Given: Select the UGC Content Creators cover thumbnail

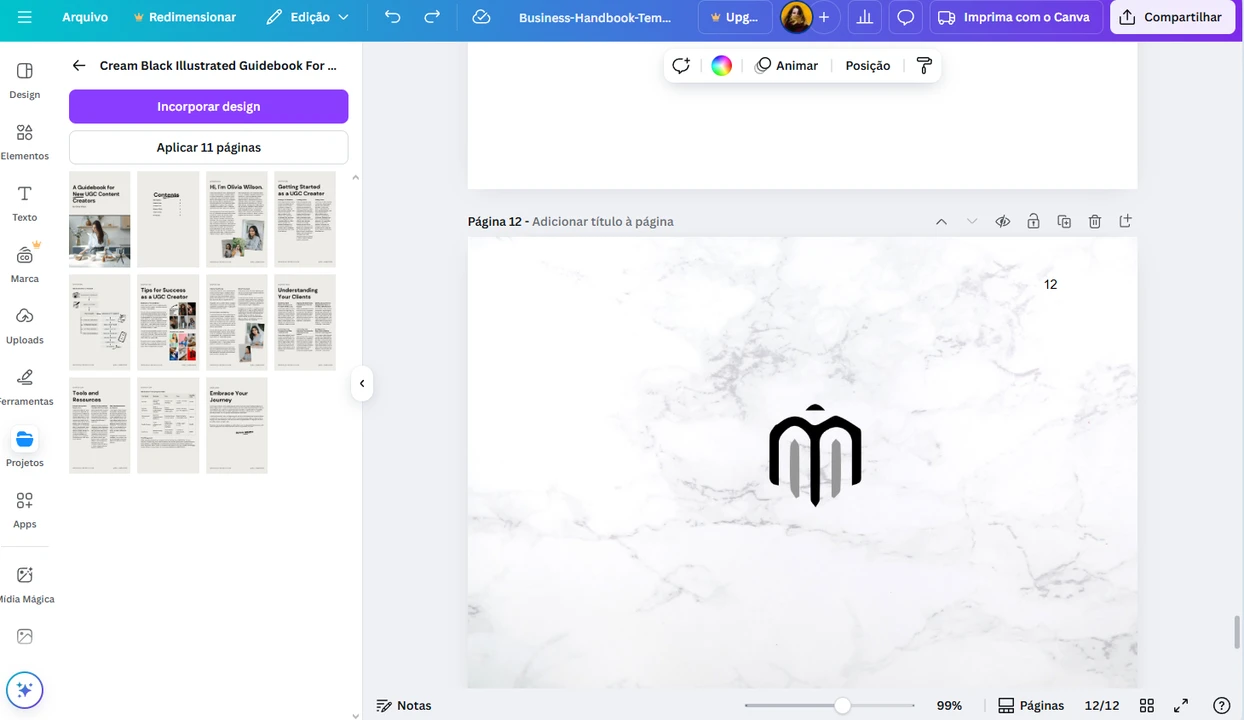Looking at the screenshot, I should (x=99, y=219).
